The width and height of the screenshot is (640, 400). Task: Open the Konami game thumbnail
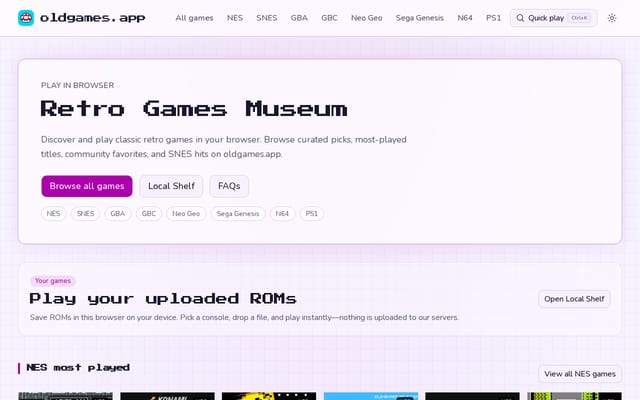167,396
